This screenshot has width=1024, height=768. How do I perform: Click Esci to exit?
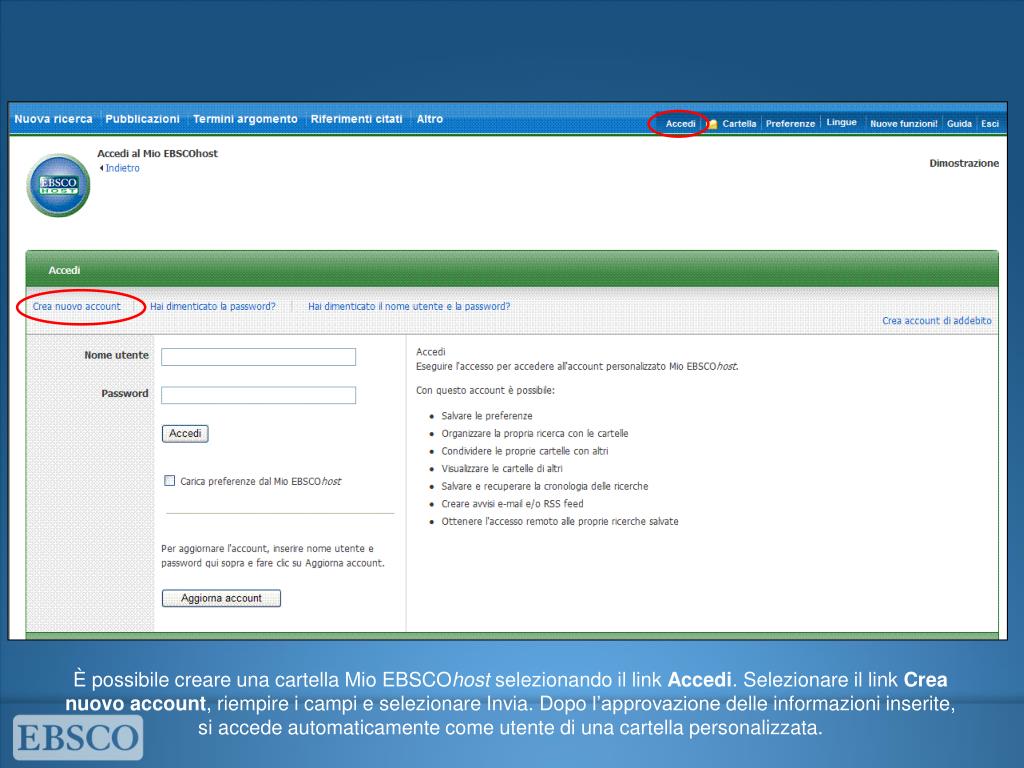pos(990,123)
